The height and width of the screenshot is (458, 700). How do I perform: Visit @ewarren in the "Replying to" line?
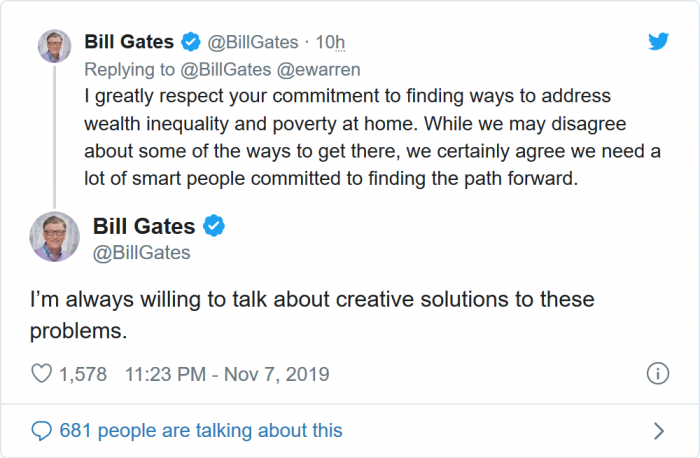(x=323, y=69)
